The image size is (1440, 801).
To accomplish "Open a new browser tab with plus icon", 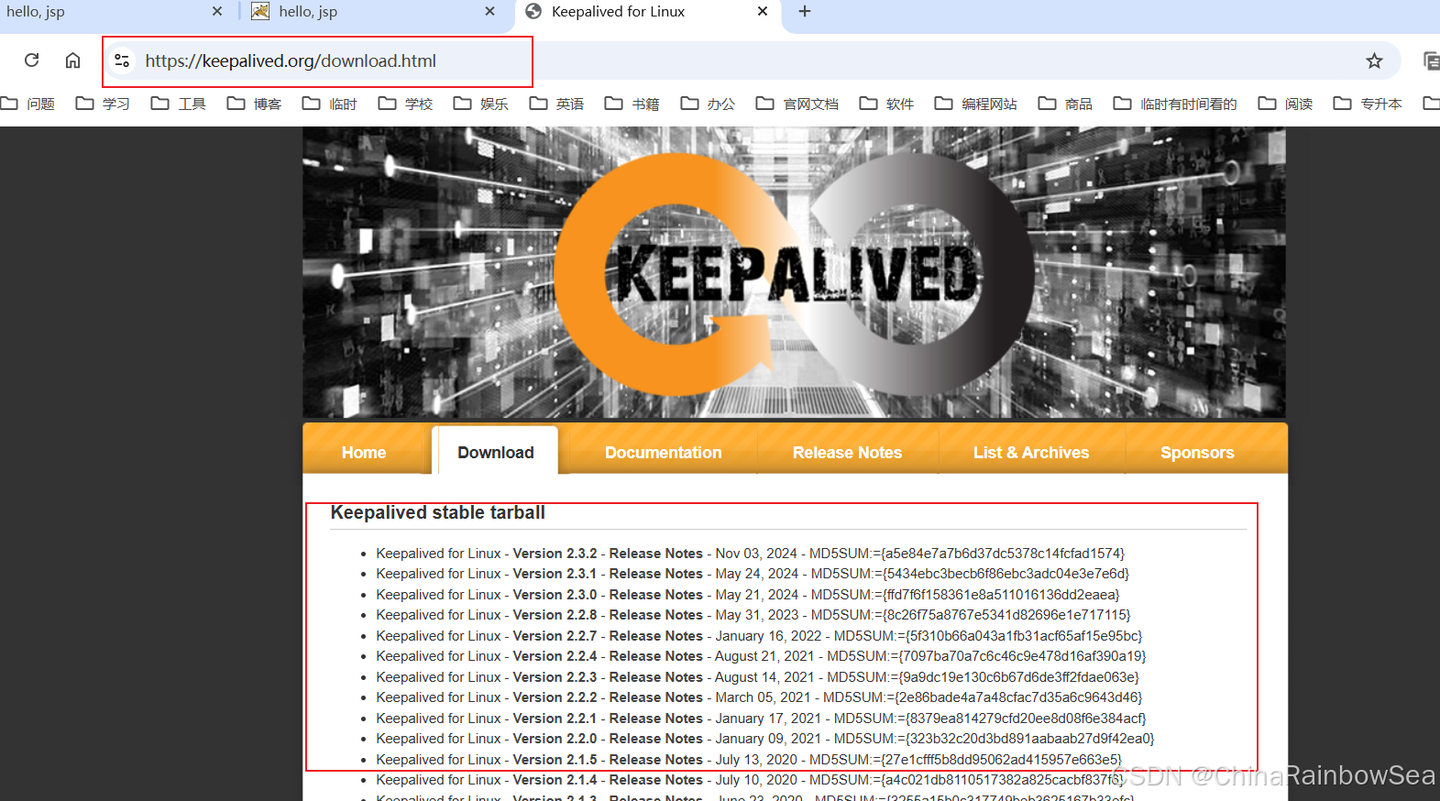I will tap(804, 12).
